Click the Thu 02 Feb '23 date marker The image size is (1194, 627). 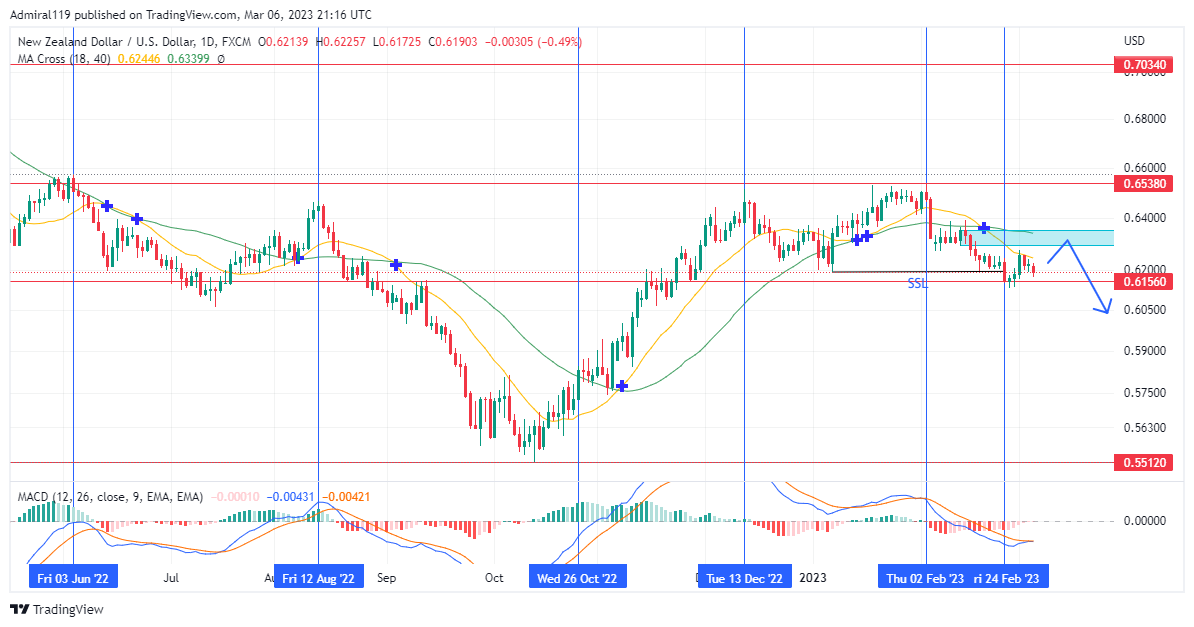[x=925, y=578]
